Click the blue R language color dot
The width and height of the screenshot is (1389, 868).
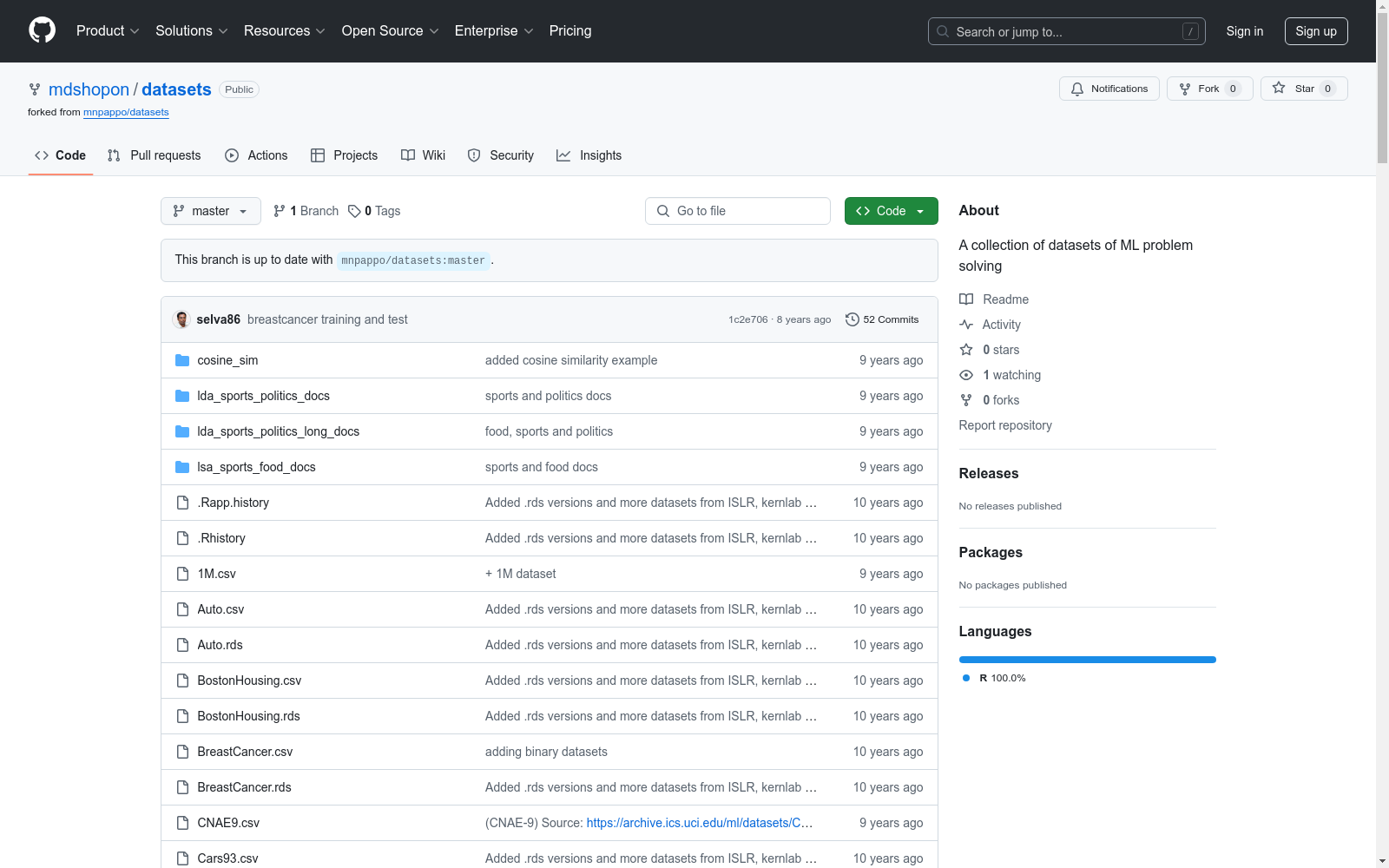click(966, 678)
